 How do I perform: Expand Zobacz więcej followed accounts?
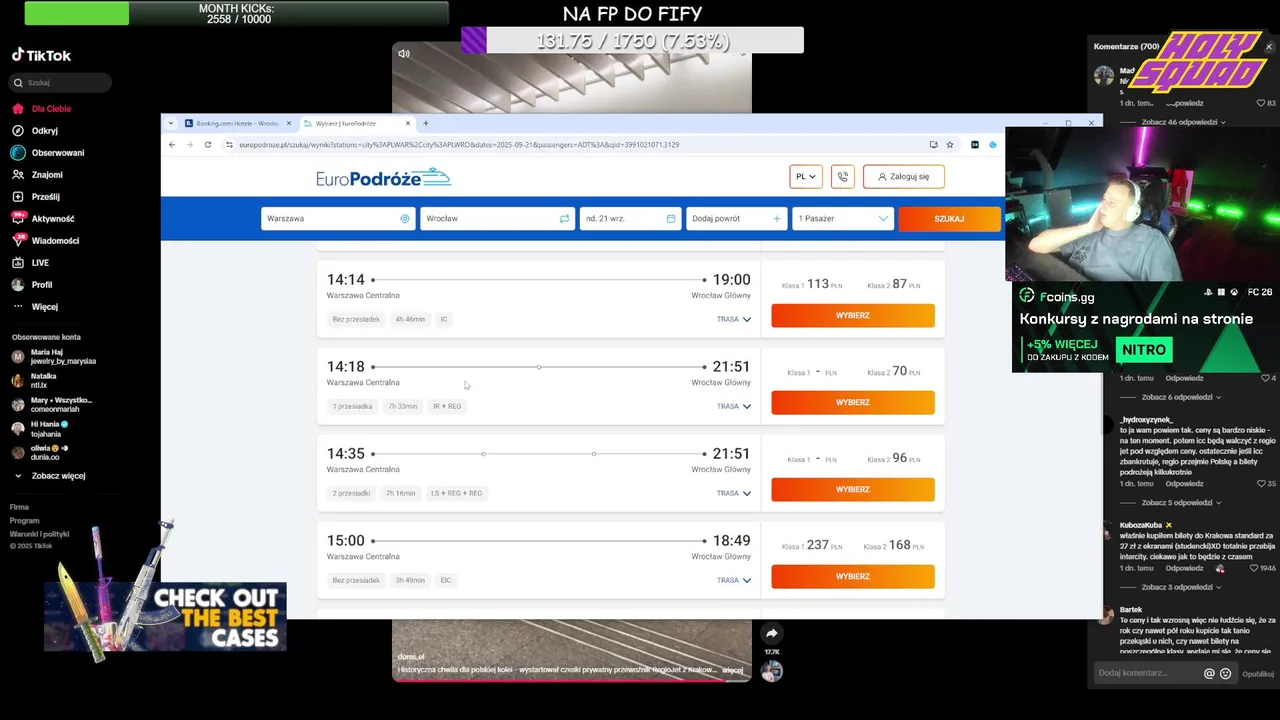(50, 476)
